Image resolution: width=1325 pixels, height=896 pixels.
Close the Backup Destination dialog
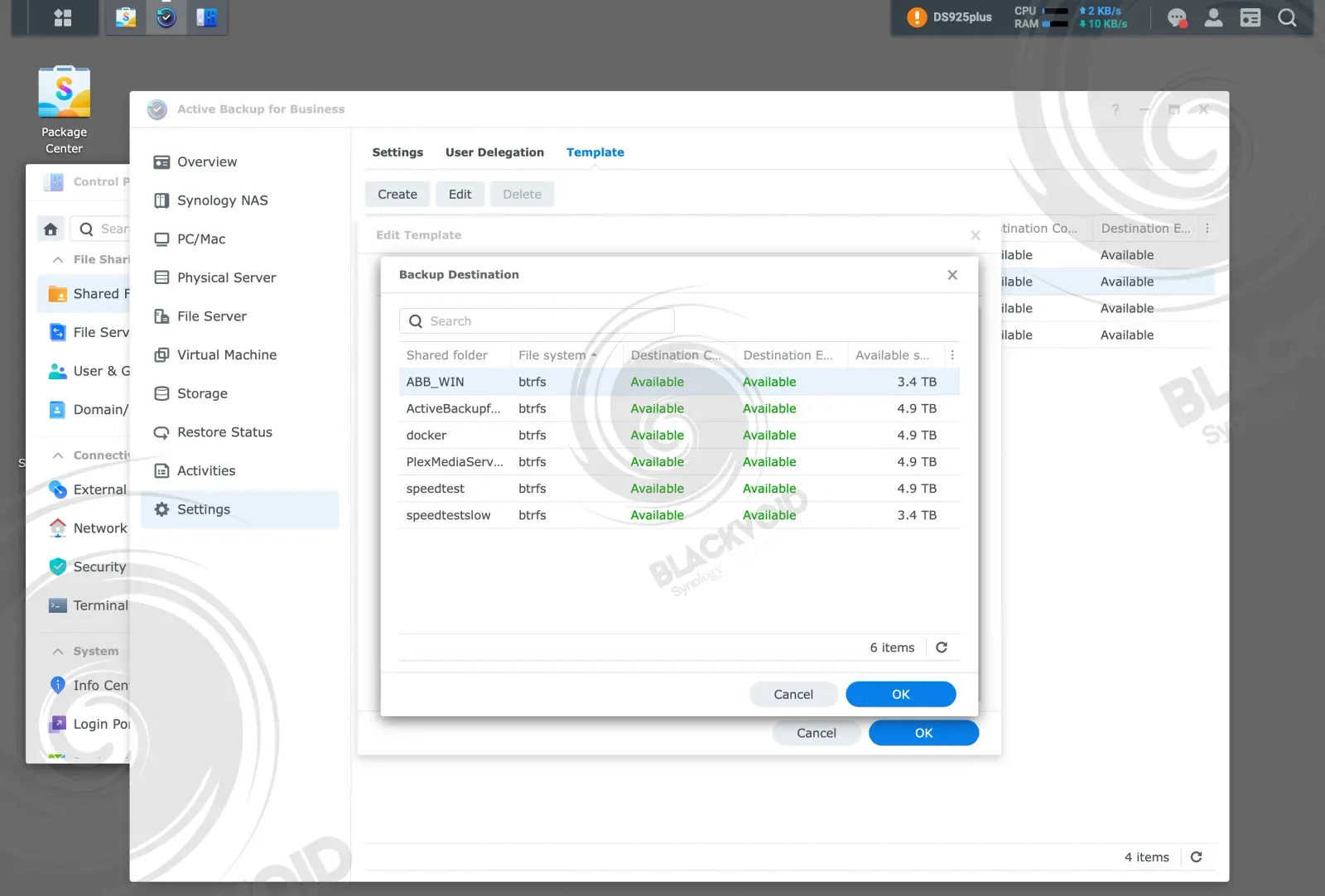[x=952, y=275]
